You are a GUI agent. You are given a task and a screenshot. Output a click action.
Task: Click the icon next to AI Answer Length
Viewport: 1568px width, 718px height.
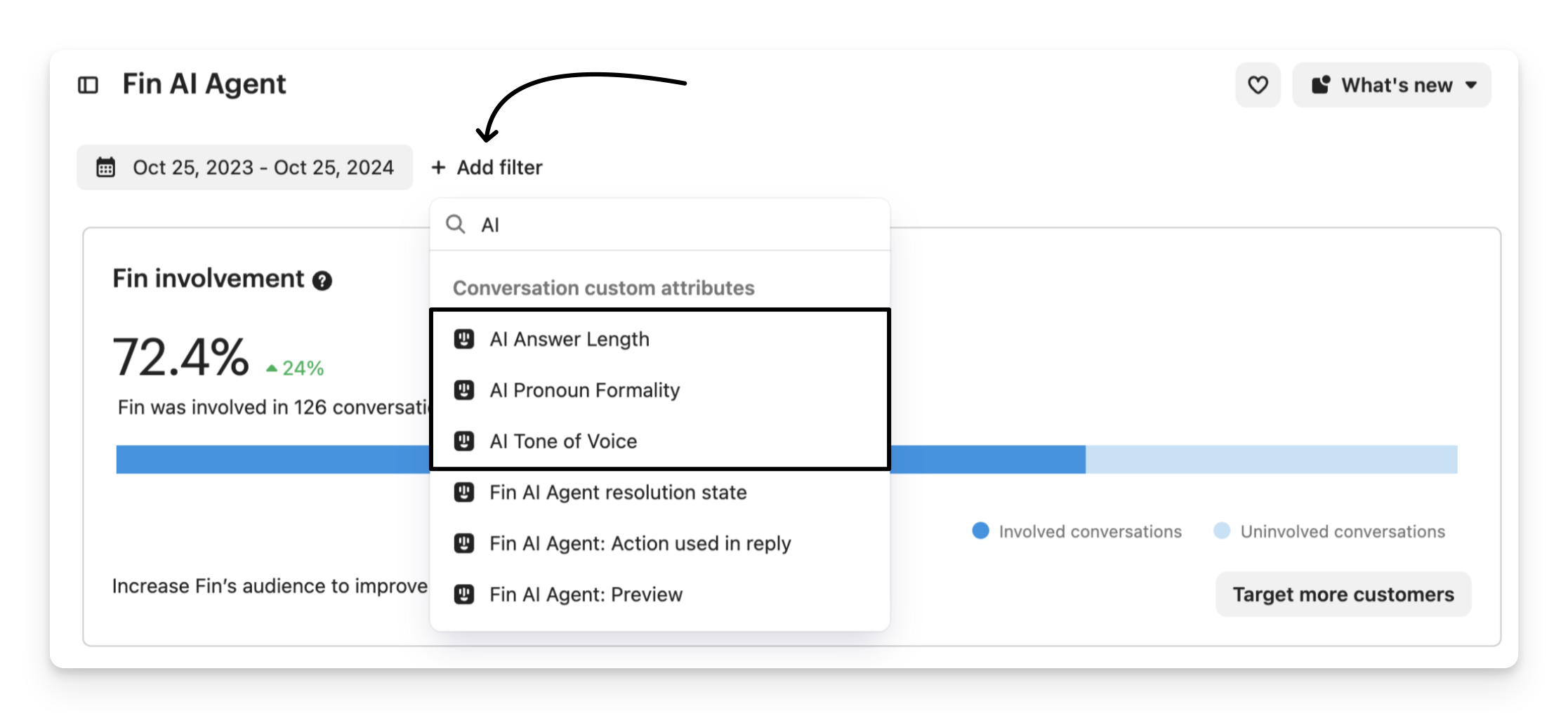pos(464,340)
